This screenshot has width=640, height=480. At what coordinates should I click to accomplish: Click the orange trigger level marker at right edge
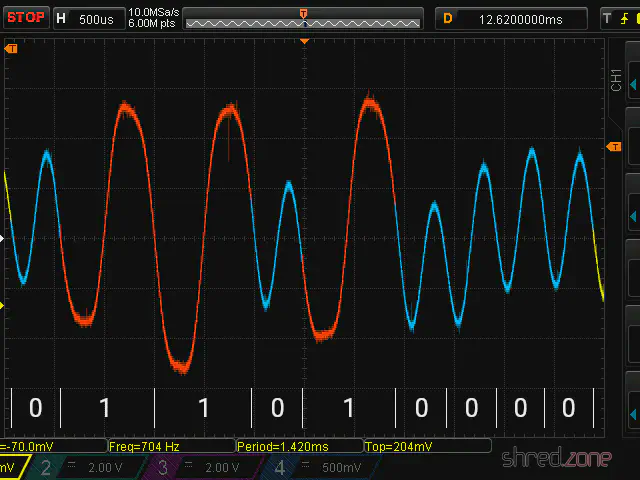click(613, 147)
